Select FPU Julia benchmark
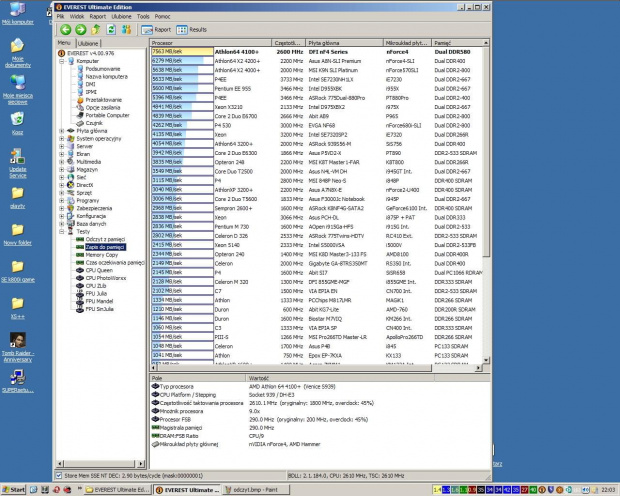The height and width of the screenshot is (496, 620). tap(96, 293)
